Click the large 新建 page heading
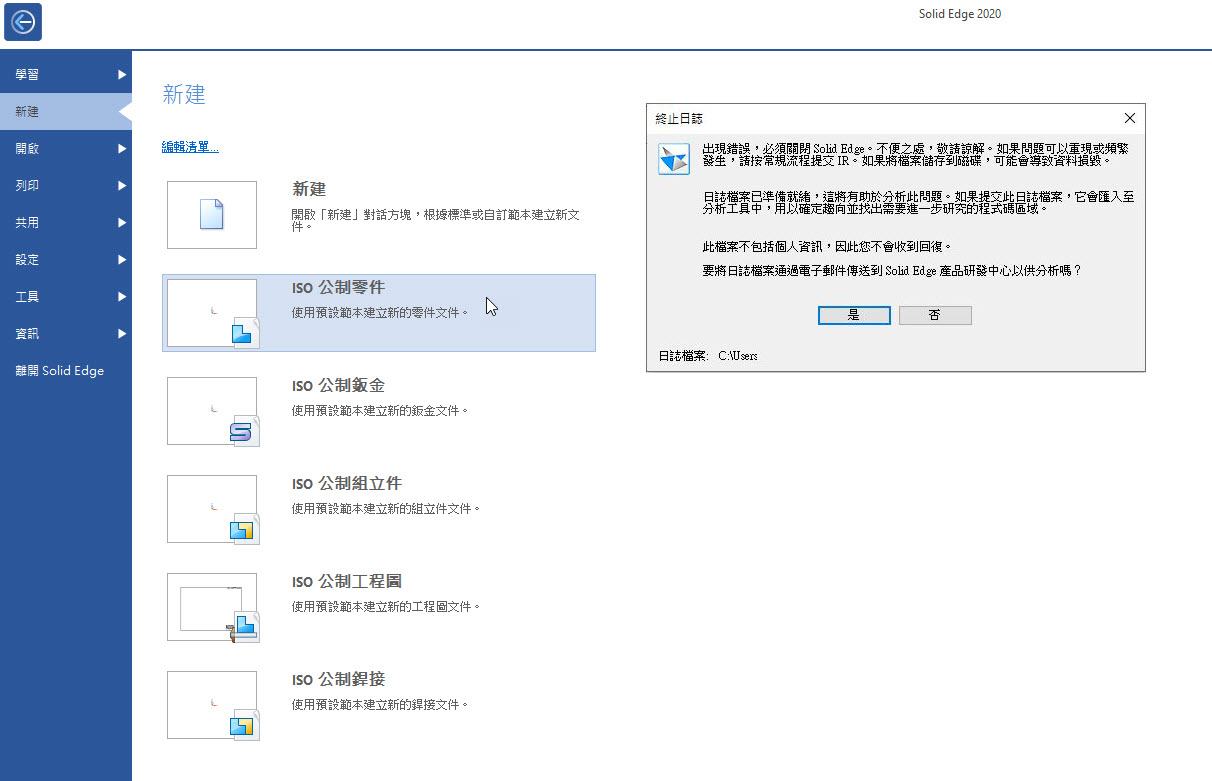Image resolution: width=1212 pixels, height=781 pixels. [x=184, y=95]
